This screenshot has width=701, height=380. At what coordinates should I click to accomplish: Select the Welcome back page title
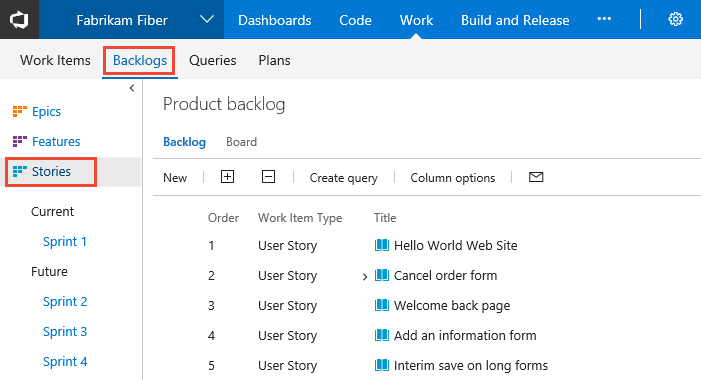pos(452,305)
